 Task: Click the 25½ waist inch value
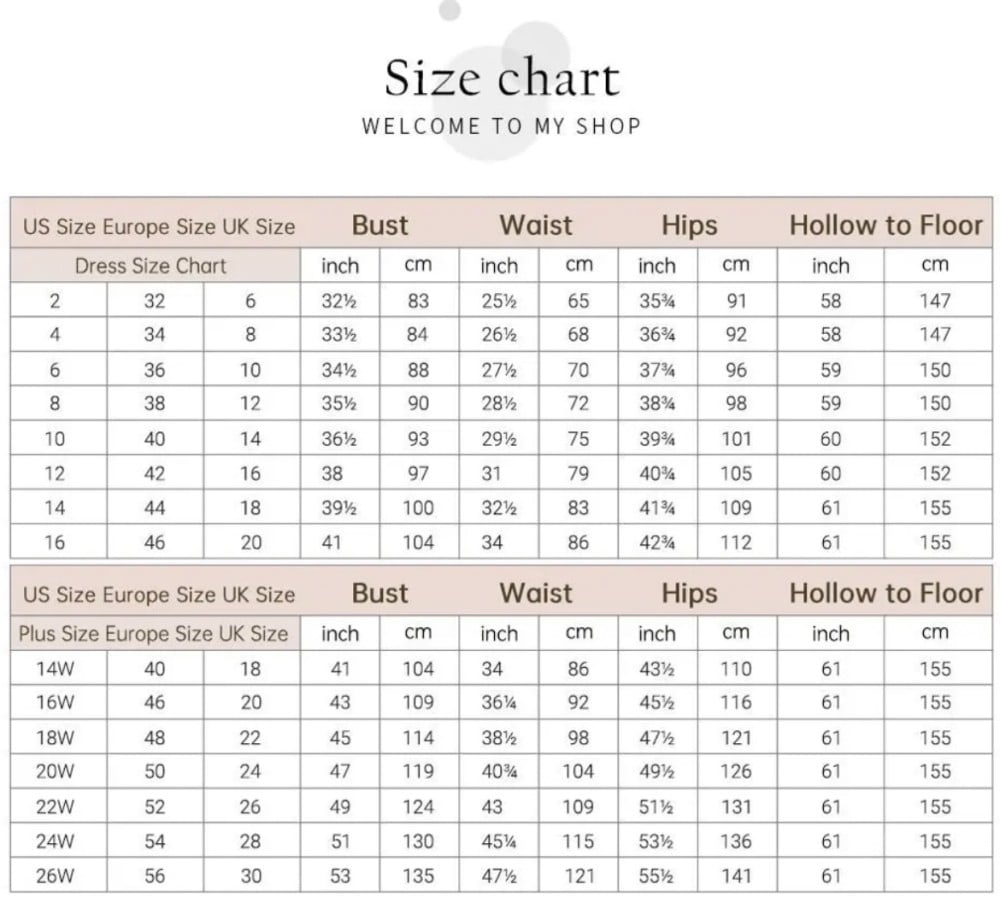(x=499, y=301)
